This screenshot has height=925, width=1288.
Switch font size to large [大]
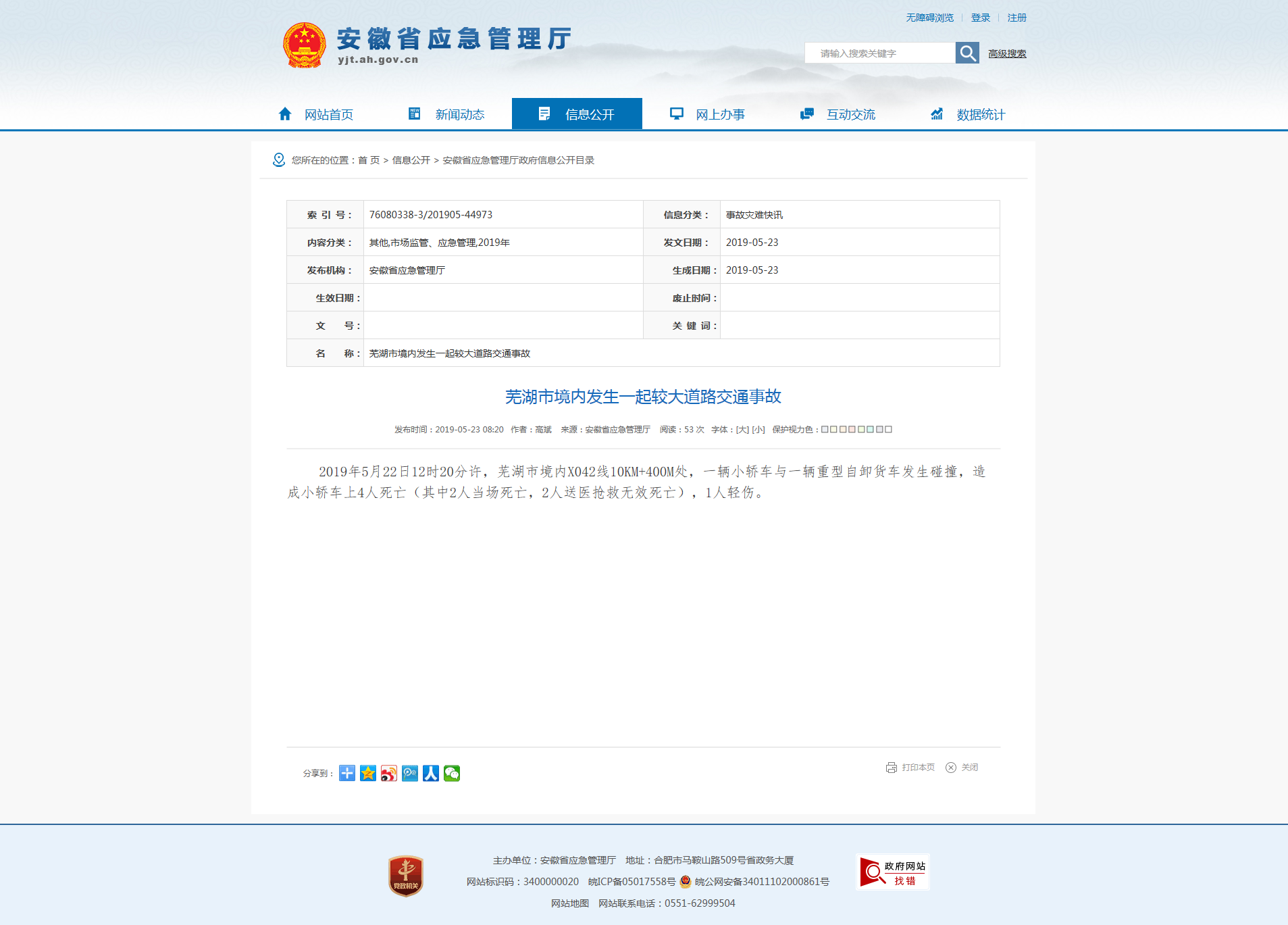coord(742,430)
